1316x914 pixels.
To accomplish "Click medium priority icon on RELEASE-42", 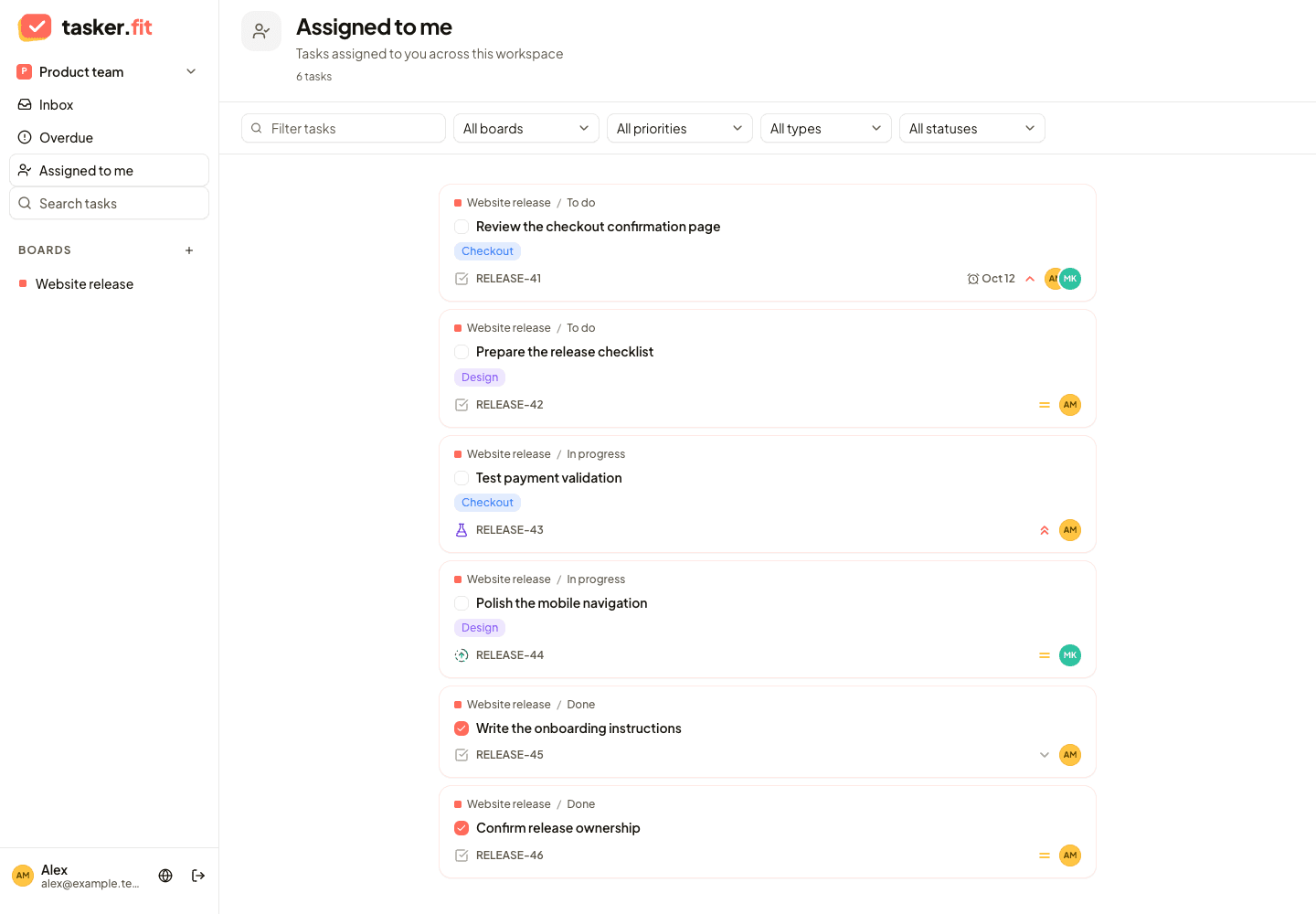I will (1045, 405).
